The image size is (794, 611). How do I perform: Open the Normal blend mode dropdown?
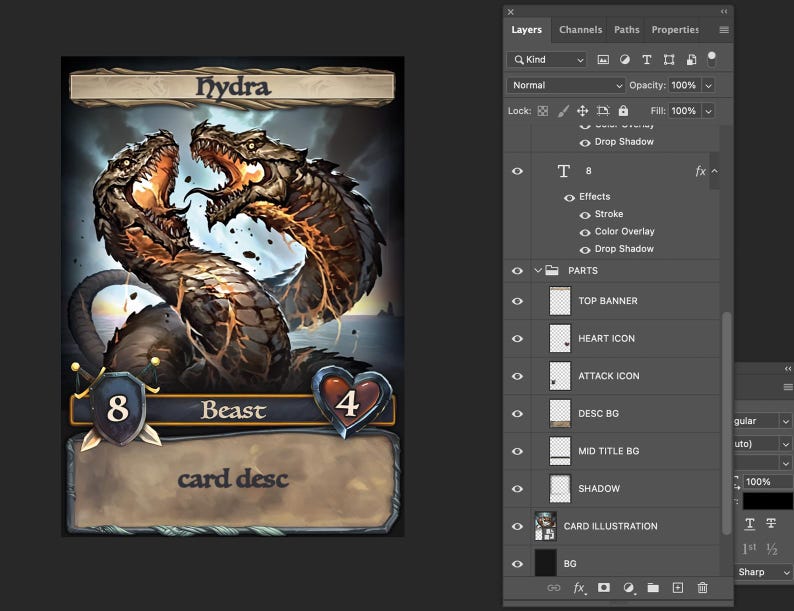tap(566, 85)
